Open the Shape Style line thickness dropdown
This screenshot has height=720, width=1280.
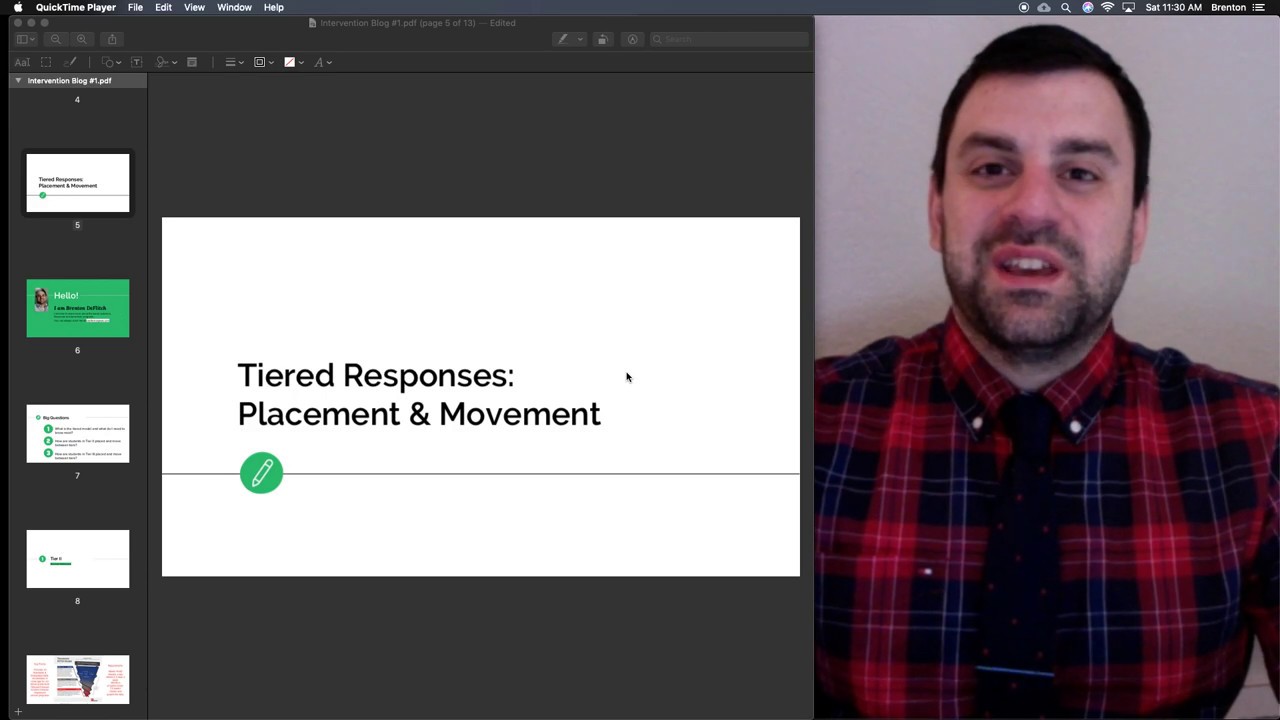click(x=234, y=62)
